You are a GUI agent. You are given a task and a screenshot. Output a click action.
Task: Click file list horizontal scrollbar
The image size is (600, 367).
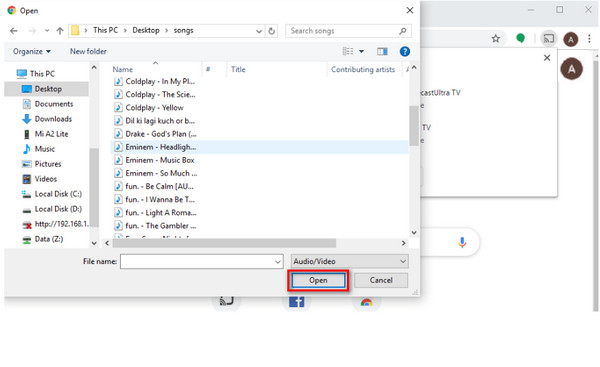click(224, 243)
